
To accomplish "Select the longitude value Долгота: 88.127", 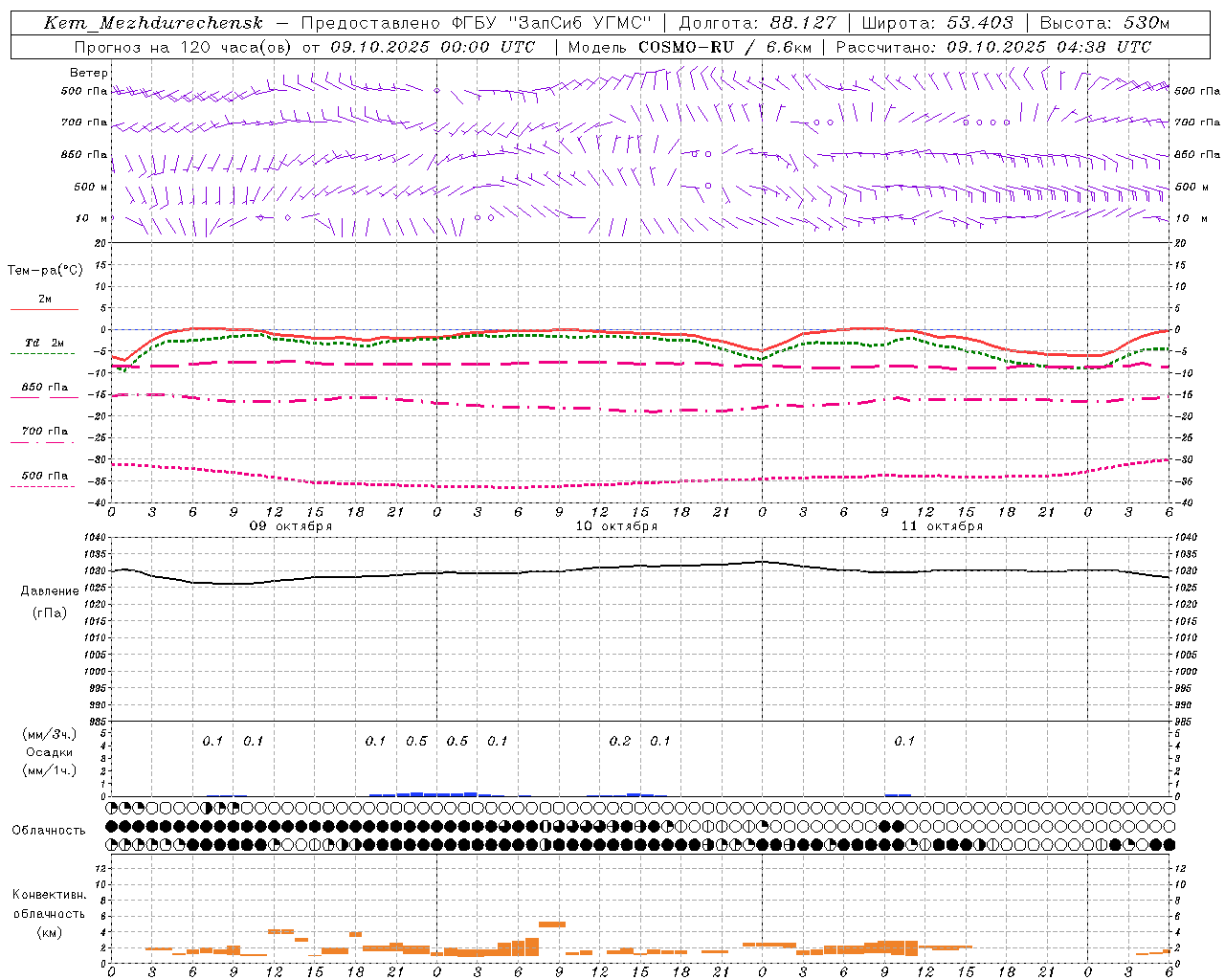I will [757, 23].
